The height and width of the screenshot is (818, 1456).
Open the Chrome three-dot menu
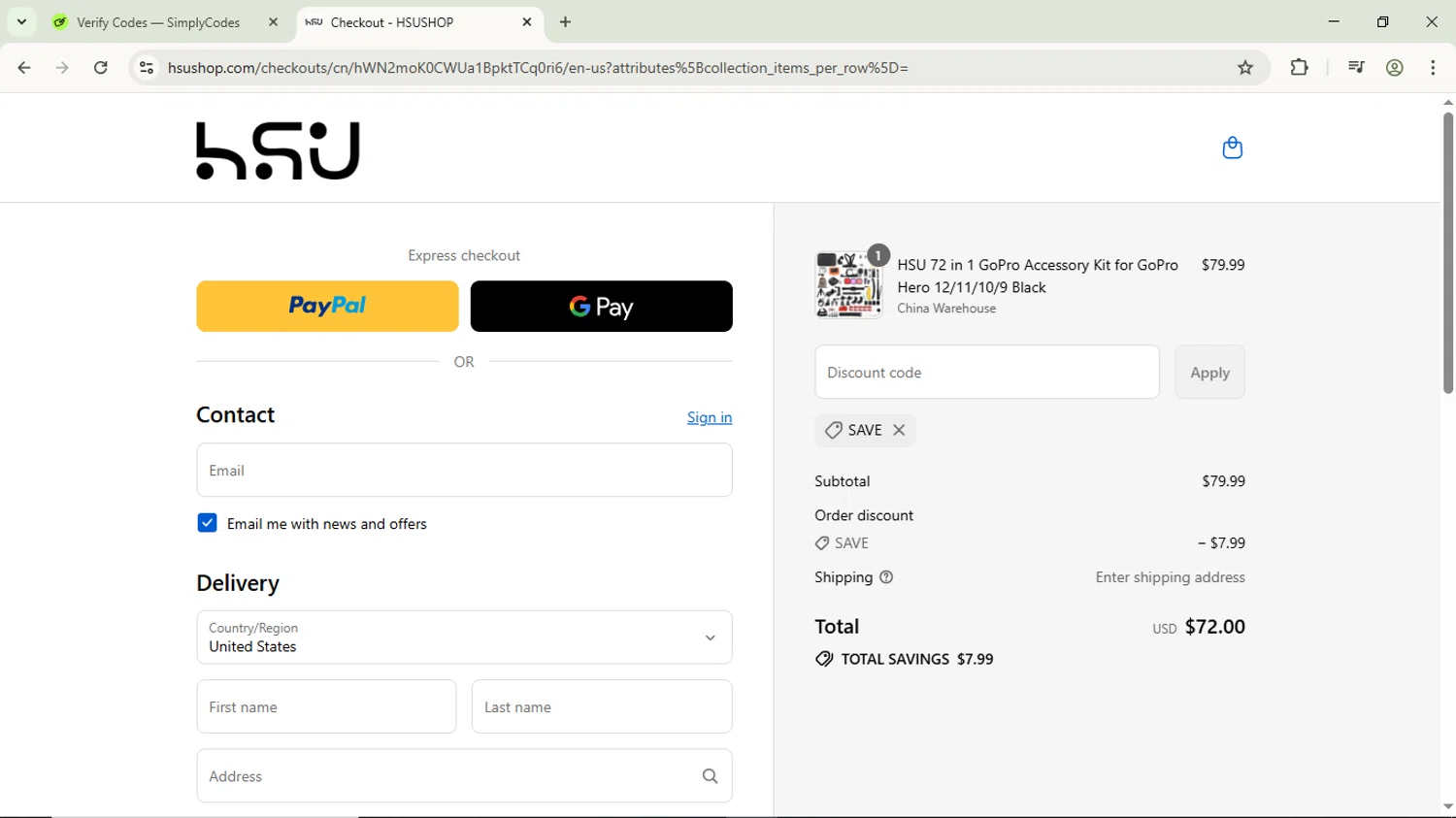(x=1433, y=68)
